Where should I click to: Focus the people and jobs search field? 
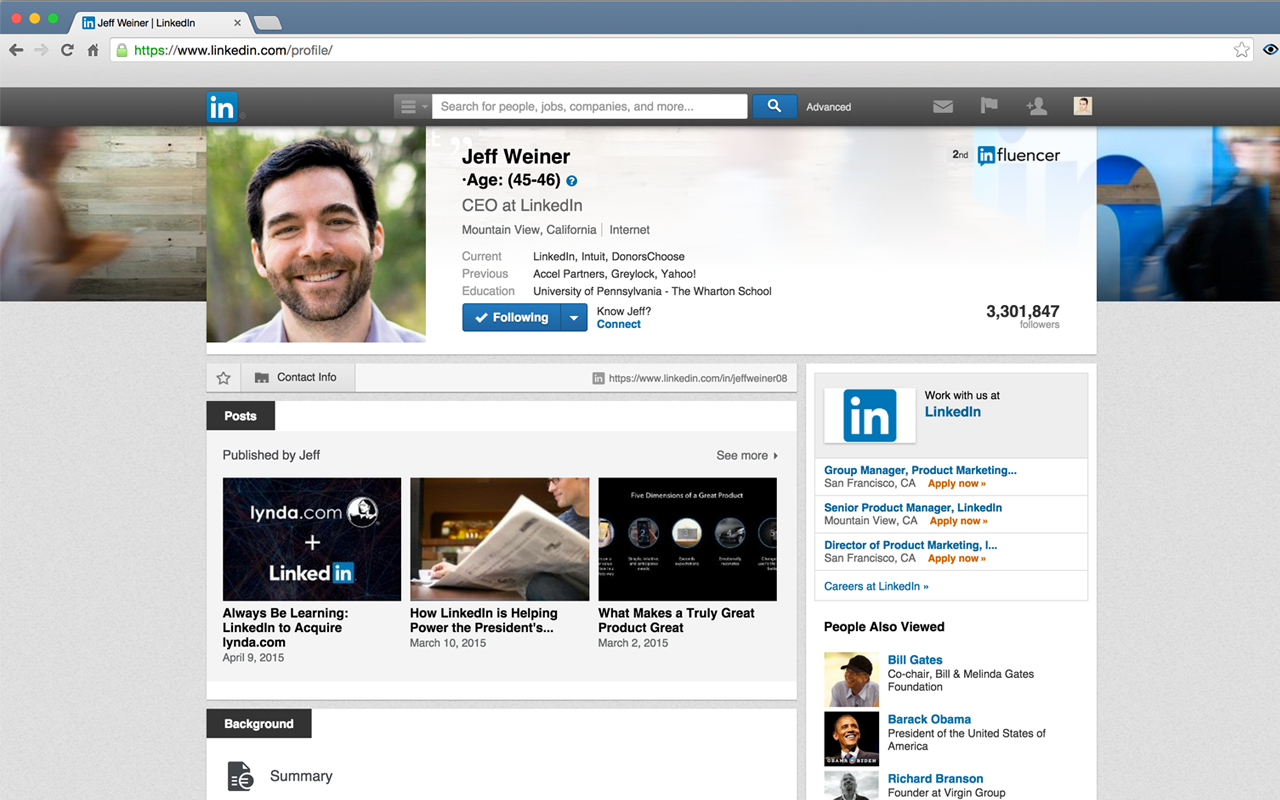[590, 106]
